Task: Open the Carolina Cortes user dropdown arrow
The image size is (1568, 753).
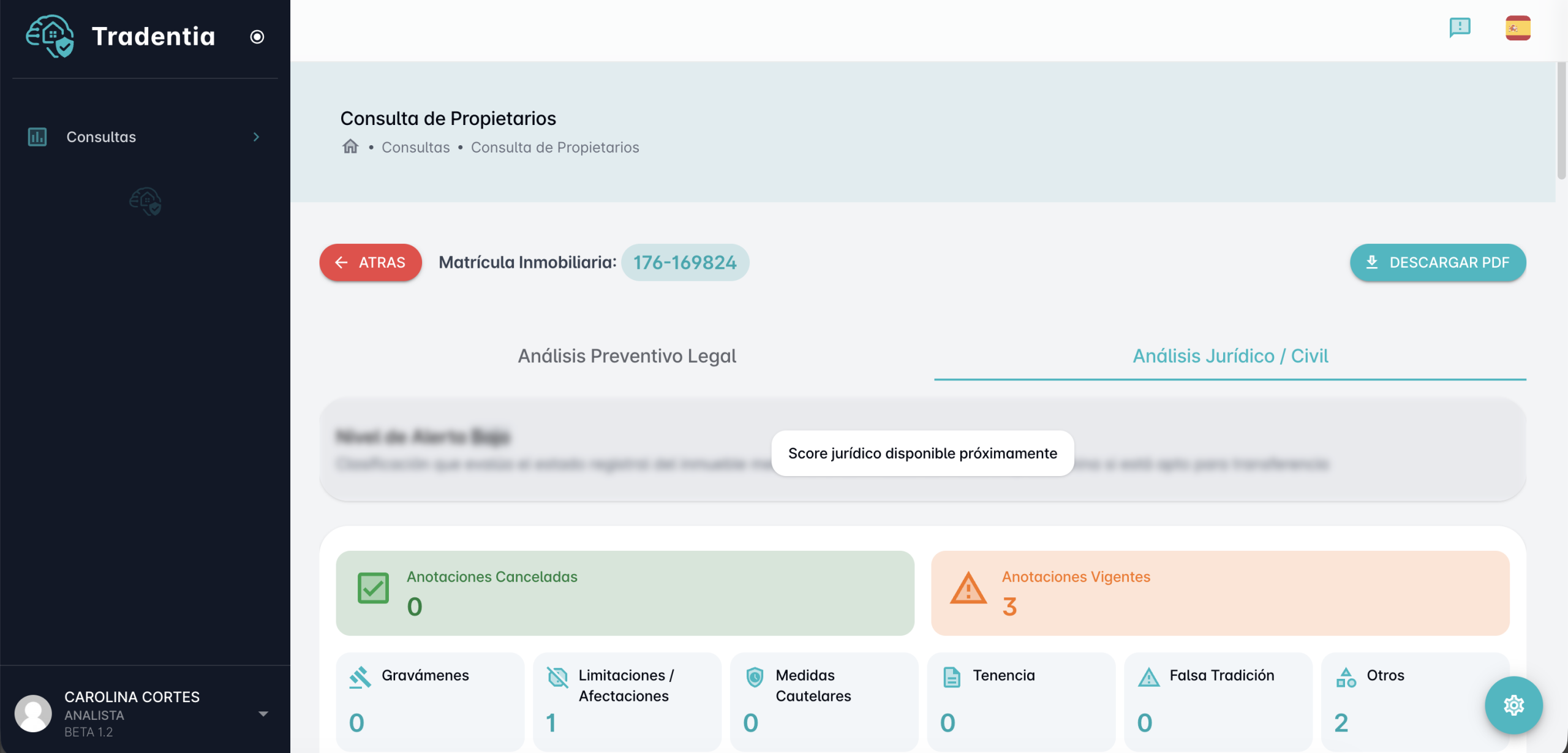Action: [263, 714]
